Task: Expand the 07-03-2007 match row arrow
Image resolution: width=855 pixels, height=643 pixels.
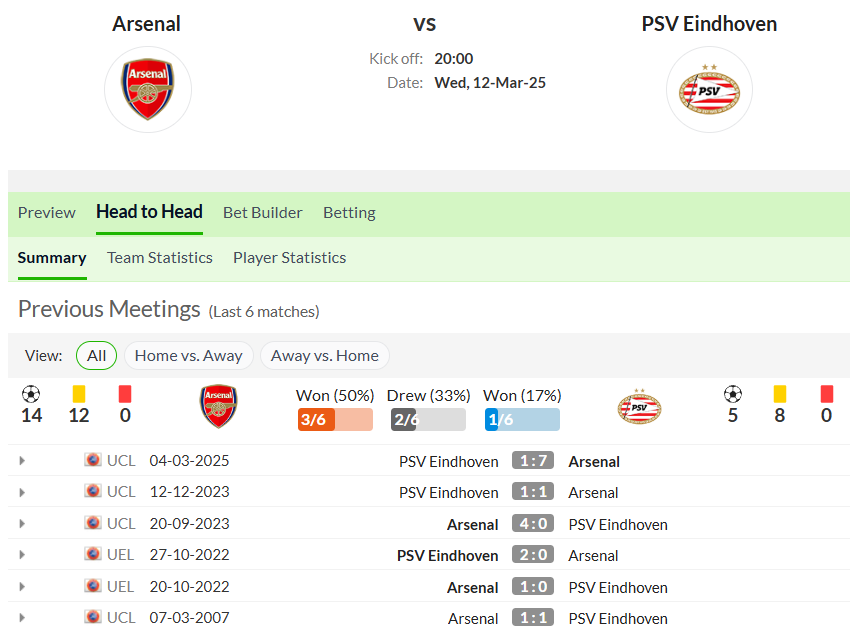Action: pyautogui.click(x=22, y=618)
